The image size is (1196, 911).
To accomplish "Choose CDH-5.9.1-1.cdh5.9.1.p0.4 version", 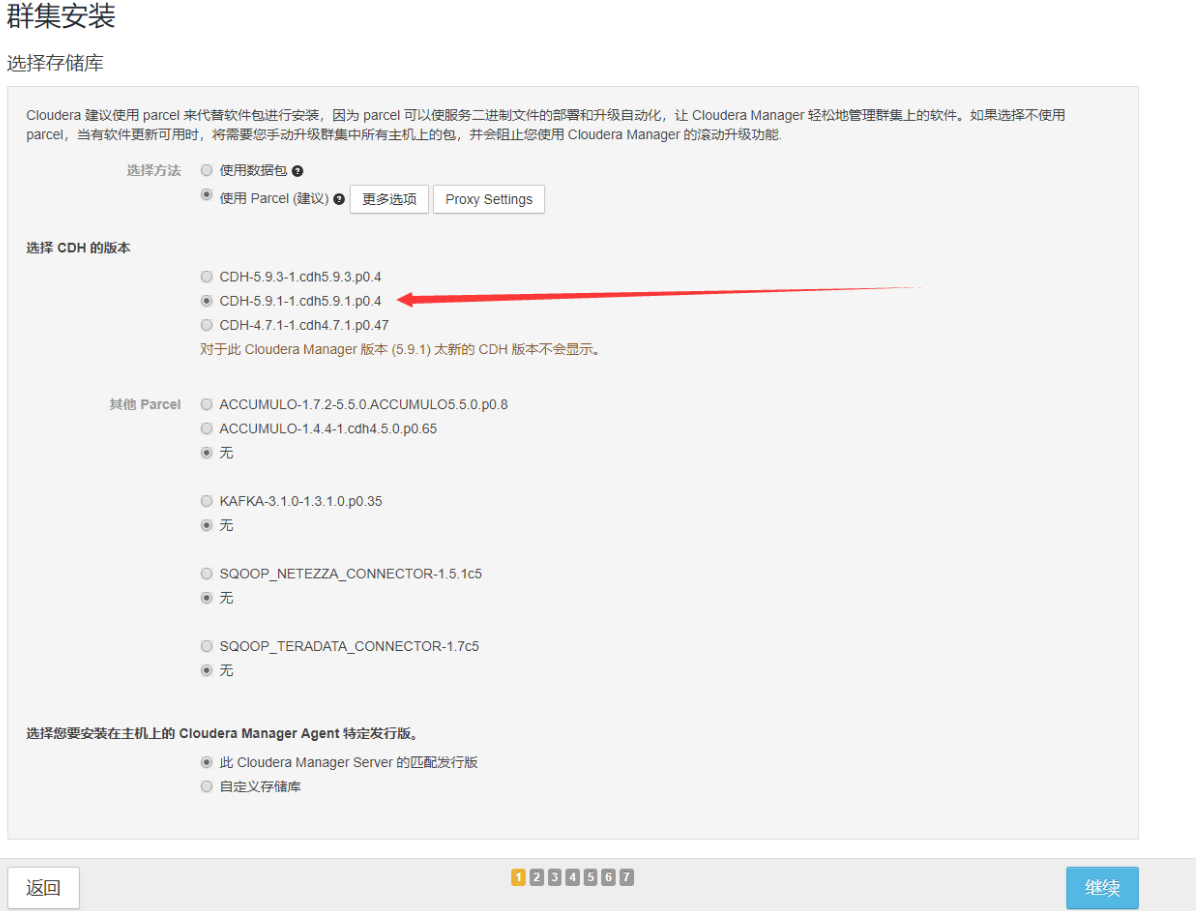I will pyautogui.click(x=206, y=301).
